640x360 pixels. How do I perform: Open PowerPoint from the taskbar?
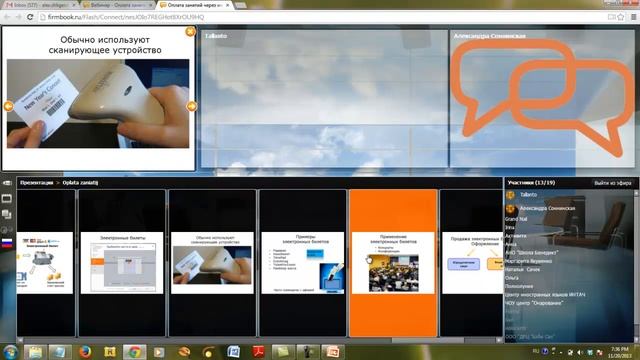coord(332,352)
